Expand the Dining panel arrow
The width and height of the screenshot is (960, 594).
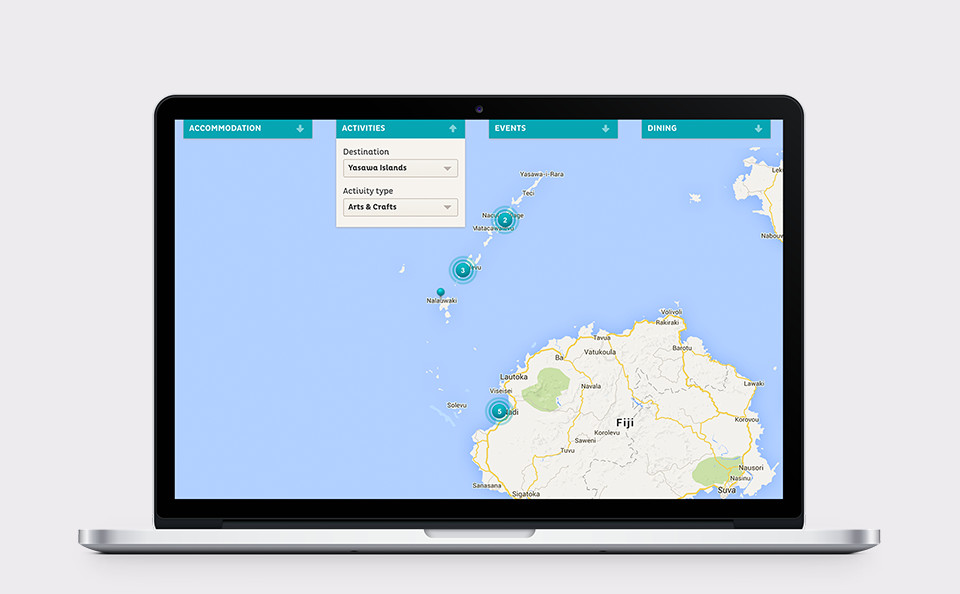point(759,129)
